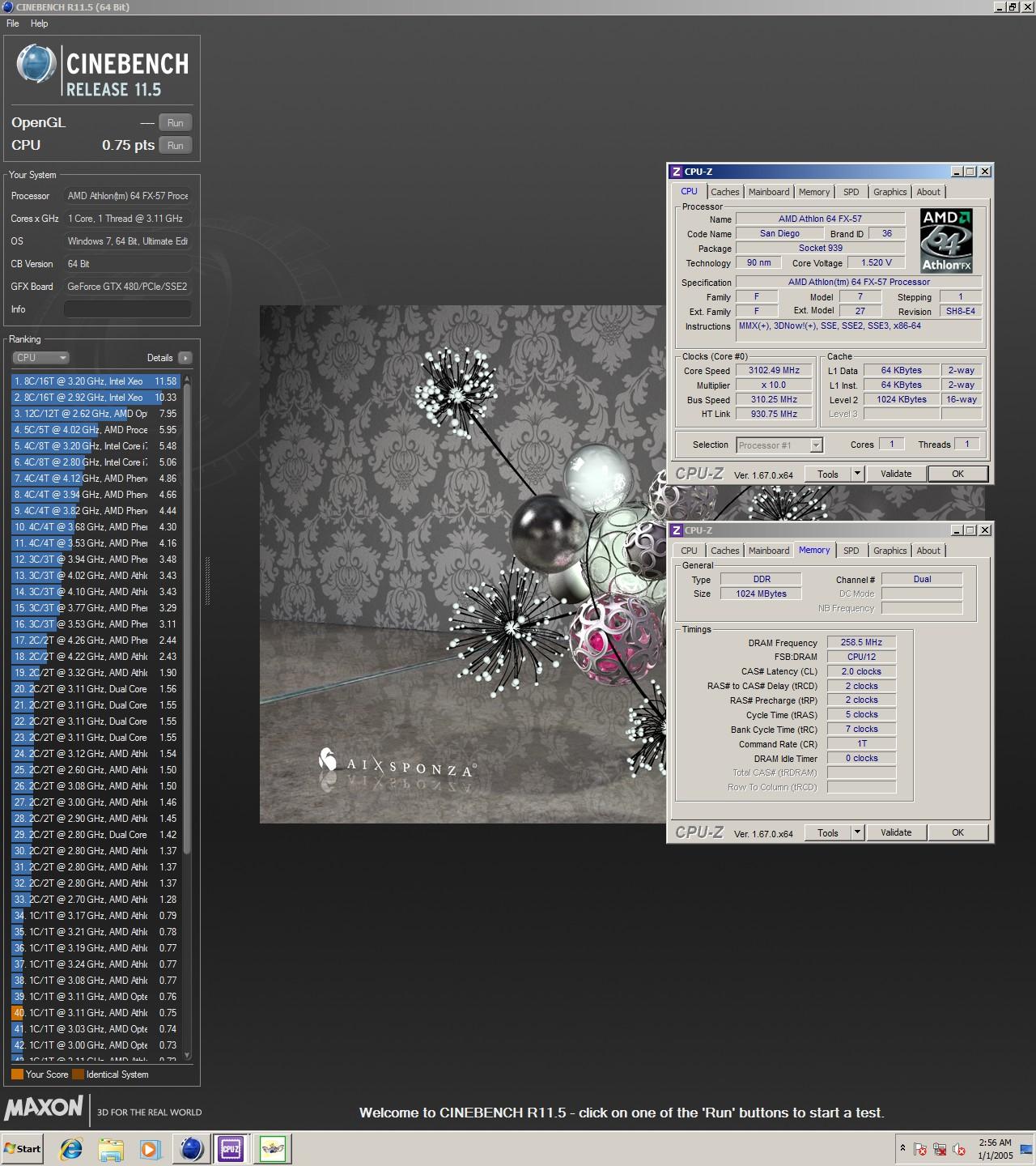Screen dimensions: 1036x1166
Task: Open the Caches tab in upper CPU-Z
Action: click(724, 192)
